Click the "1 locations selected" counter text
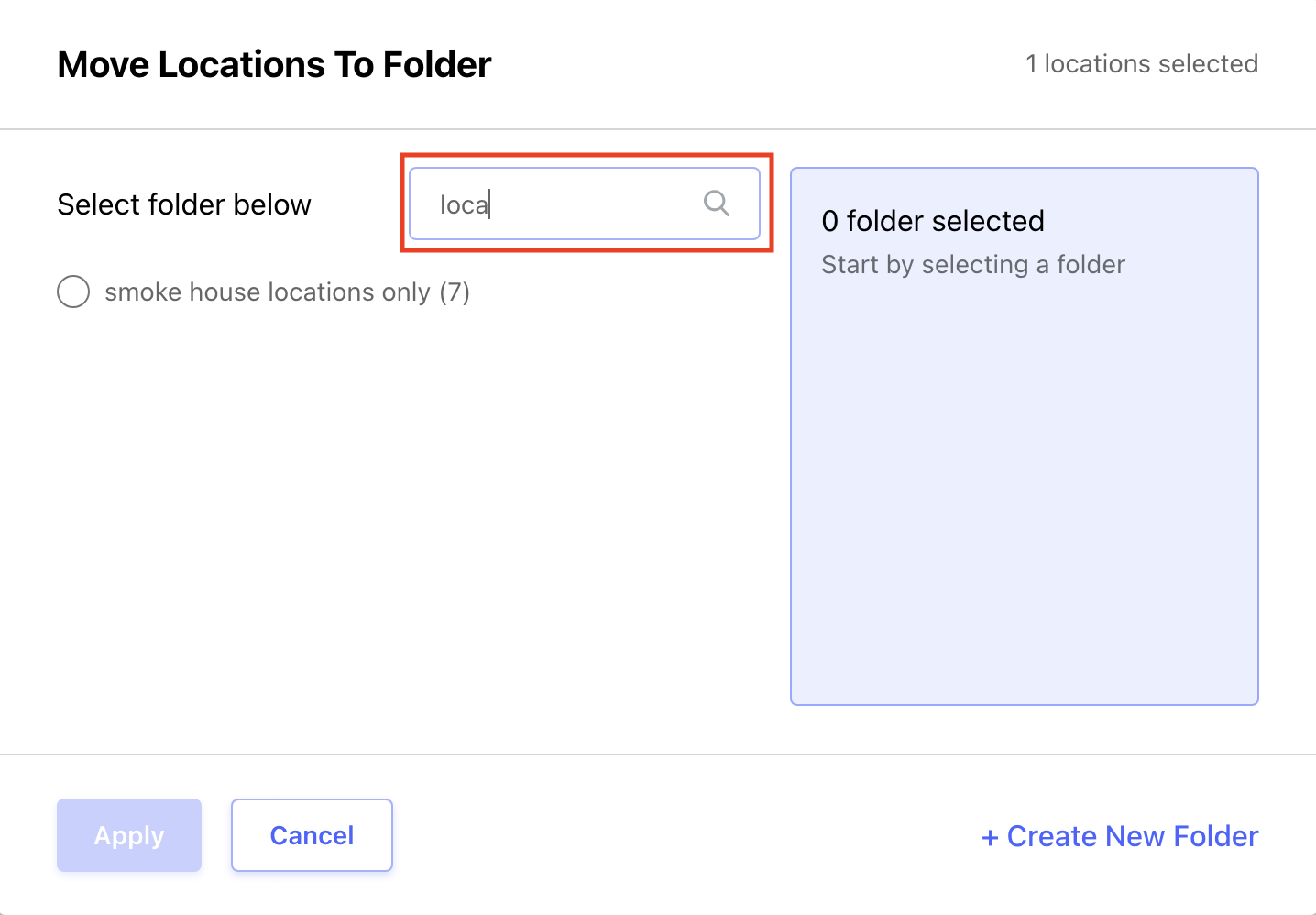1316x915 pixels. pos(1142,64)
